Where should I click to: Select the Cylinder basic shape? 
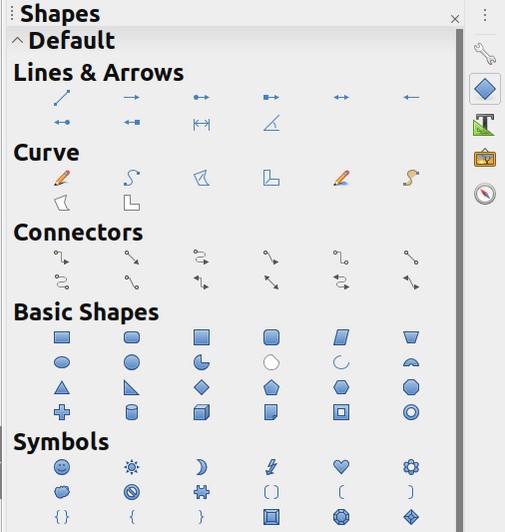point(132,412)
